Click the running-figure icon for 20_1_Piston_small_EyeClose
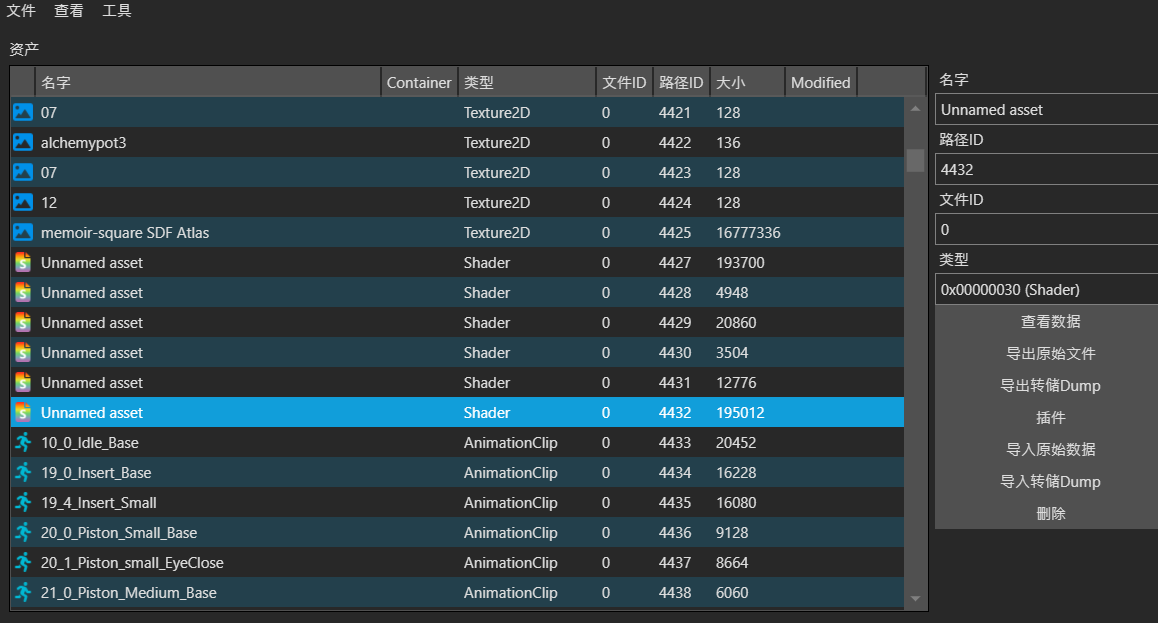This screenshot has width=1158, height=623. coord(22,563)
